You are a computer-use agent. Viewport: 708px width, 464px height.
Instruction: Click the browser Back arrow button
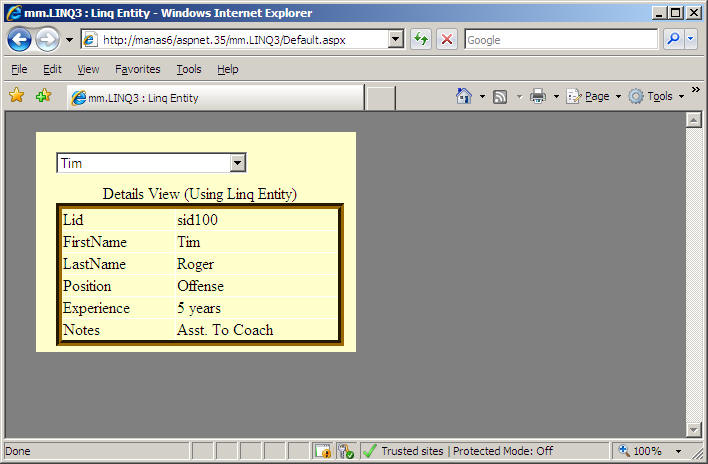[x=19, y=40]
